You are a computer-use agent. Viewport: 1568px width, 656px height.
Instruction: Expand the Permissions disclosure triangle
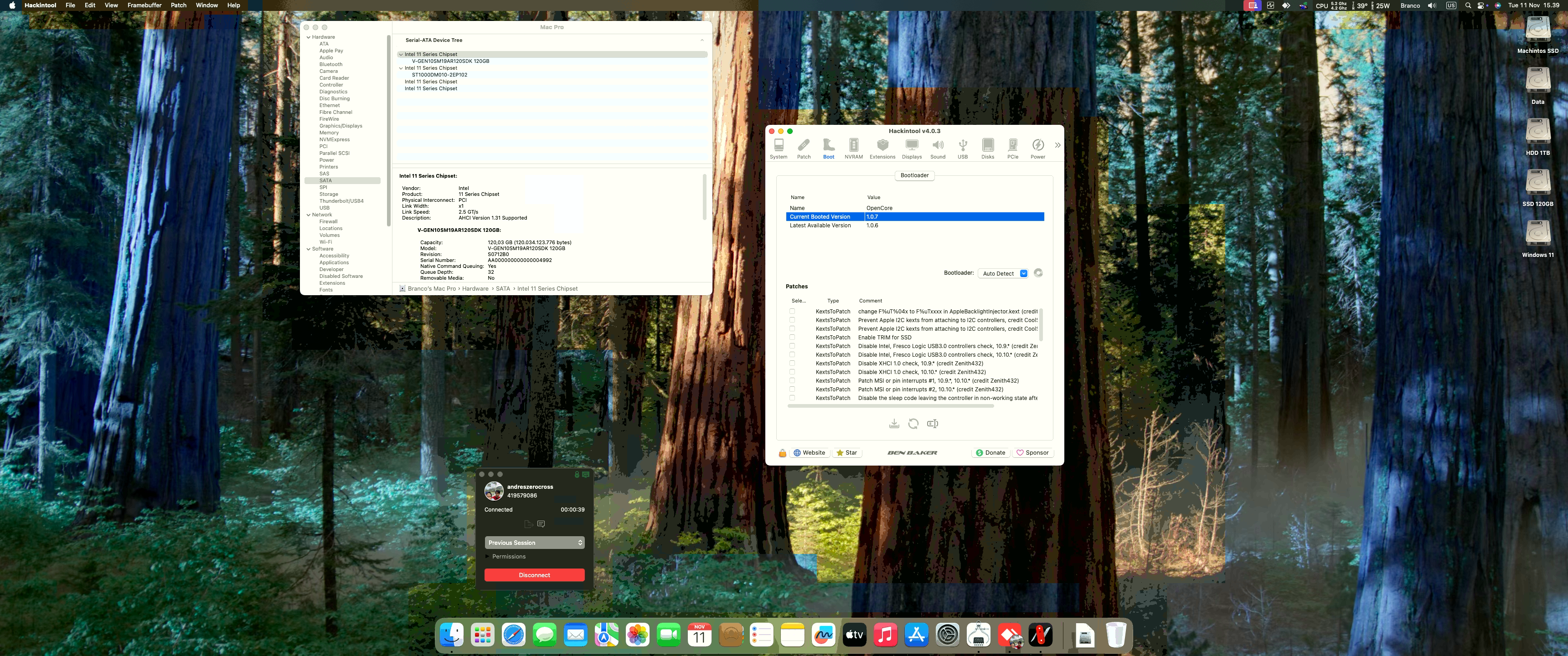pos(488,556)
